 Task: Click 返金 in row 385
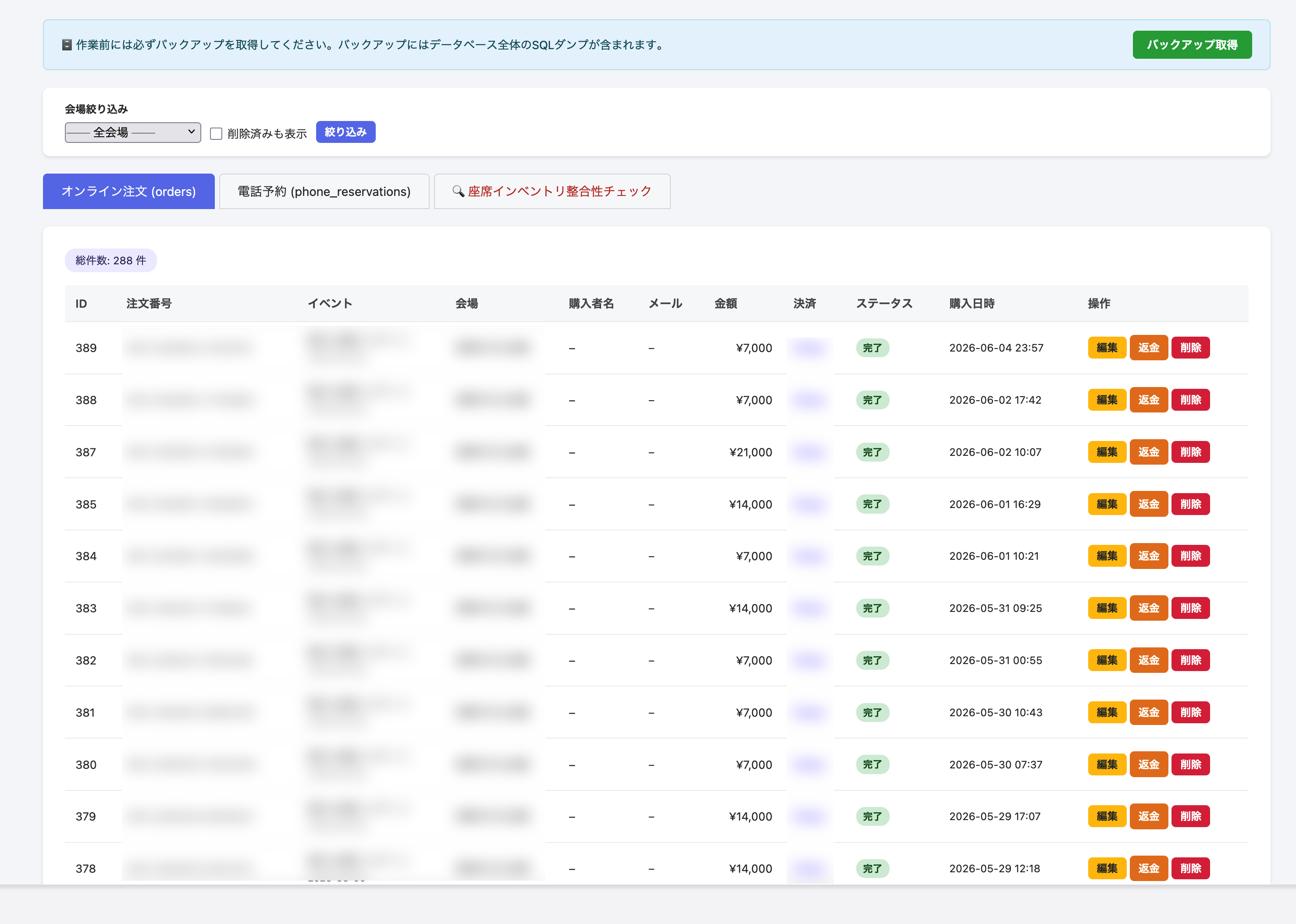click(x=1149, y=504)
